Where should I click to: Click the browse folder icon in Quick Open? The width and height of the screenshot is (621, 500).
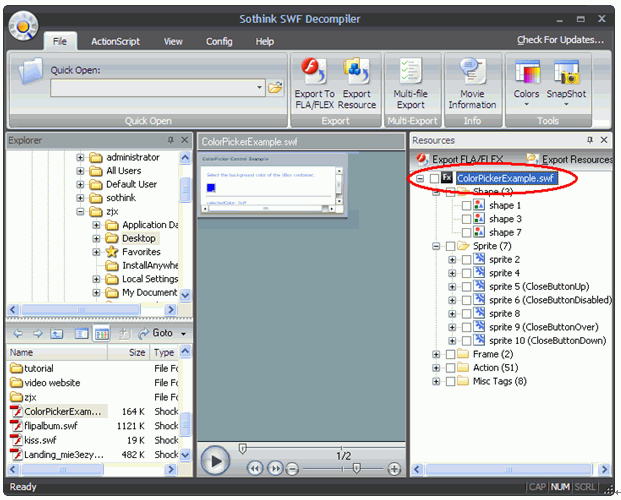[275, 89]
